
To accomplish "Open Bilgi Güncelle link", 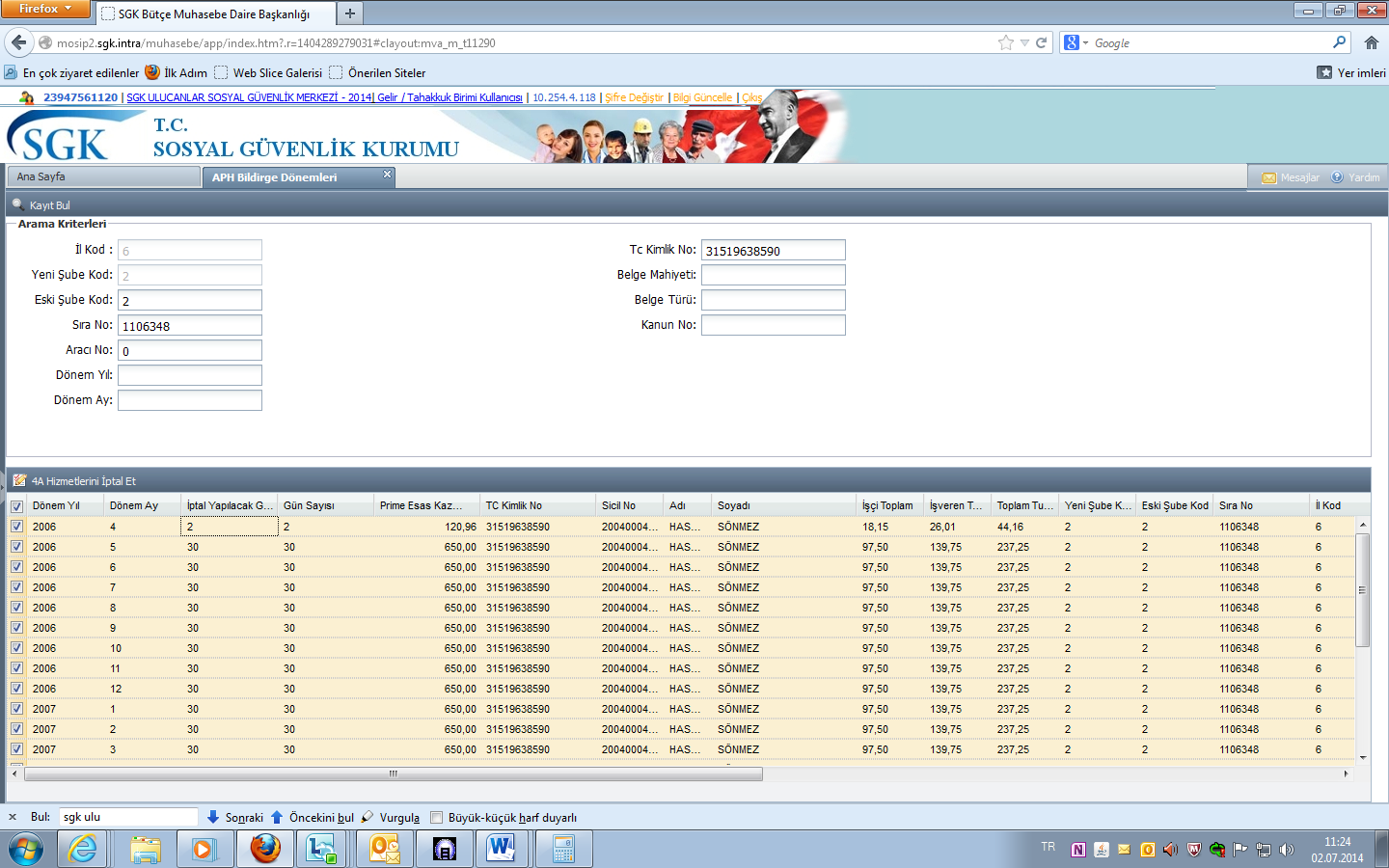I will [702, 97].
